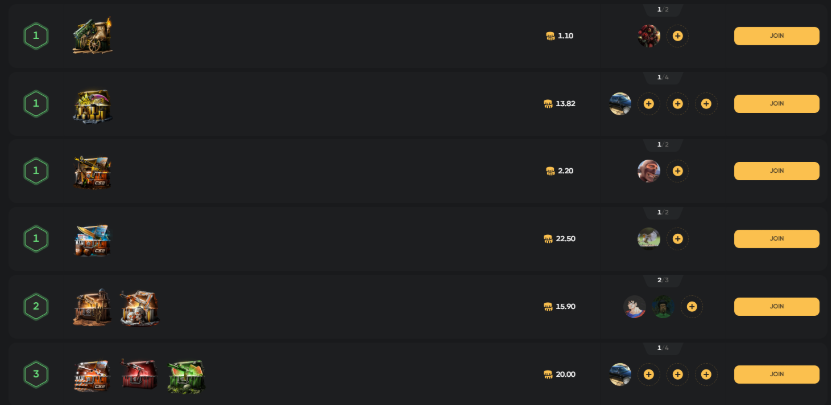Click the green crate case in the 20.00 row
This screenshot has width=831, height=405.
click(186, 376)
